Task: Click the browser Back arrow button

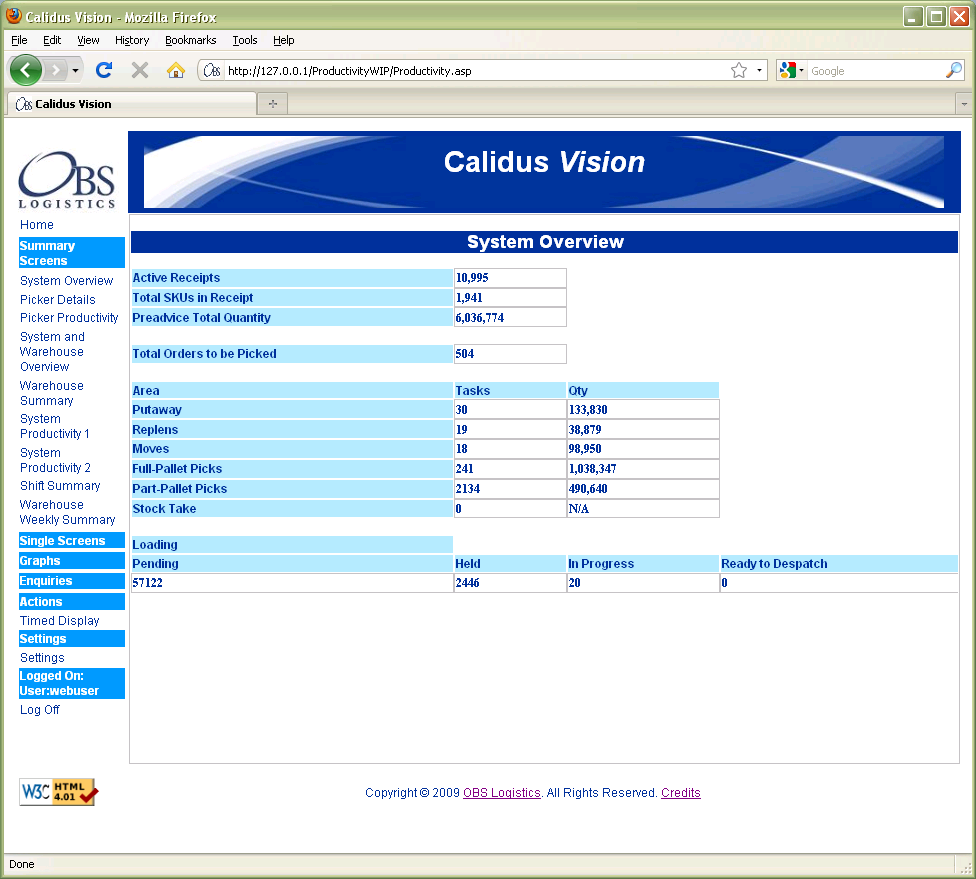Action: click(26, 70)
